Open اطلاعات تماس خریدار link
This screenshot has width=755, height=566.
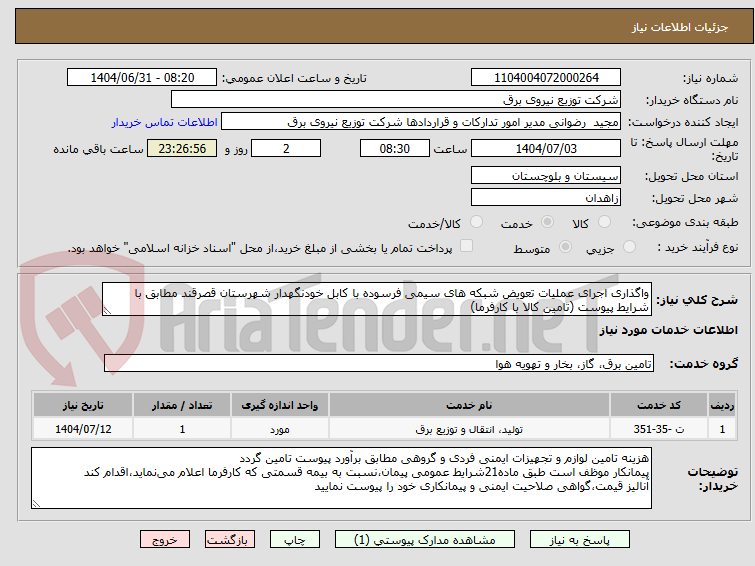pyautogui.click(x=165, y=122)
